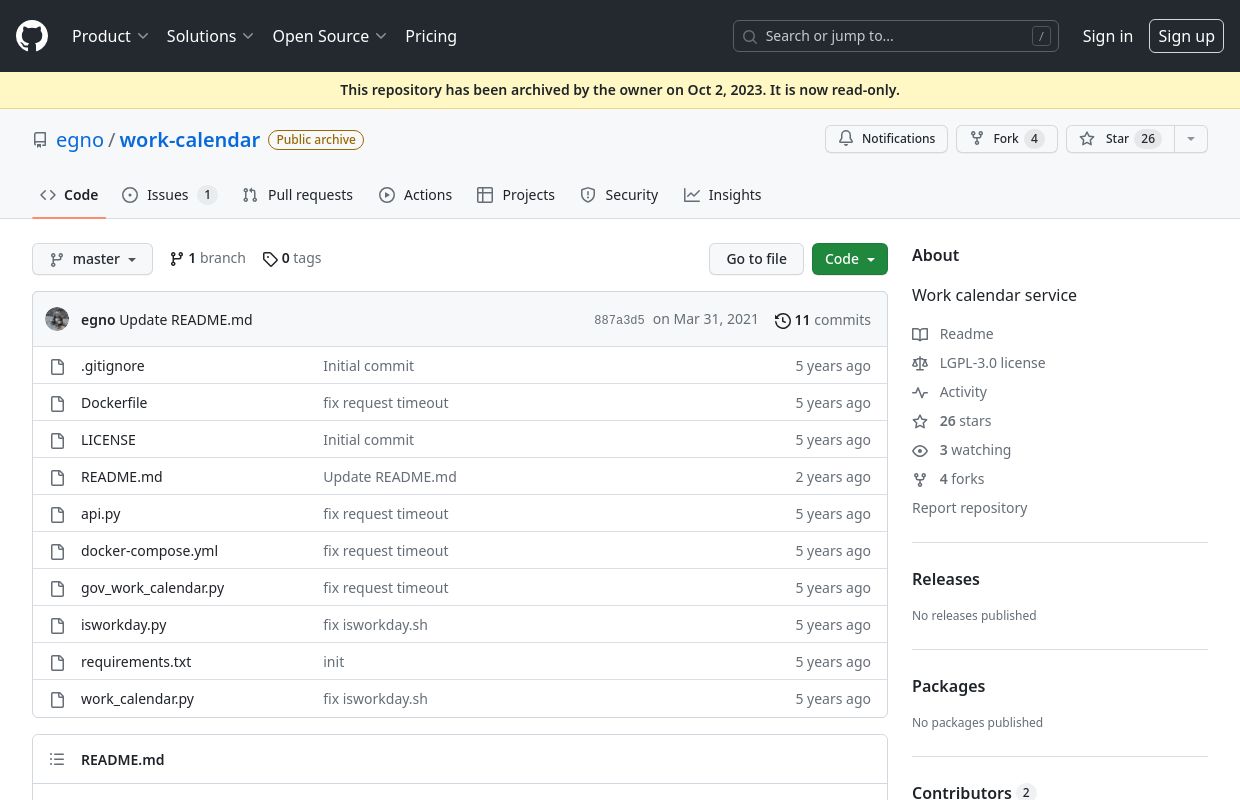Screen dimensions: 1240x800
Task: Click the file icon beside work_calendar.py
Action: tap(58, 699)
